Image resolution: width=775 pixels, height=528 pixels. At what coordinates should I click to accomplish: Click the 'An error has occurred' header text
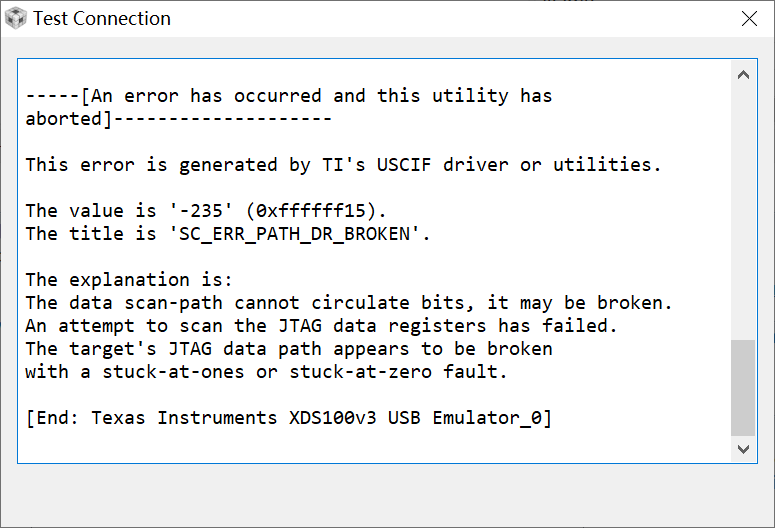(206, 96)
